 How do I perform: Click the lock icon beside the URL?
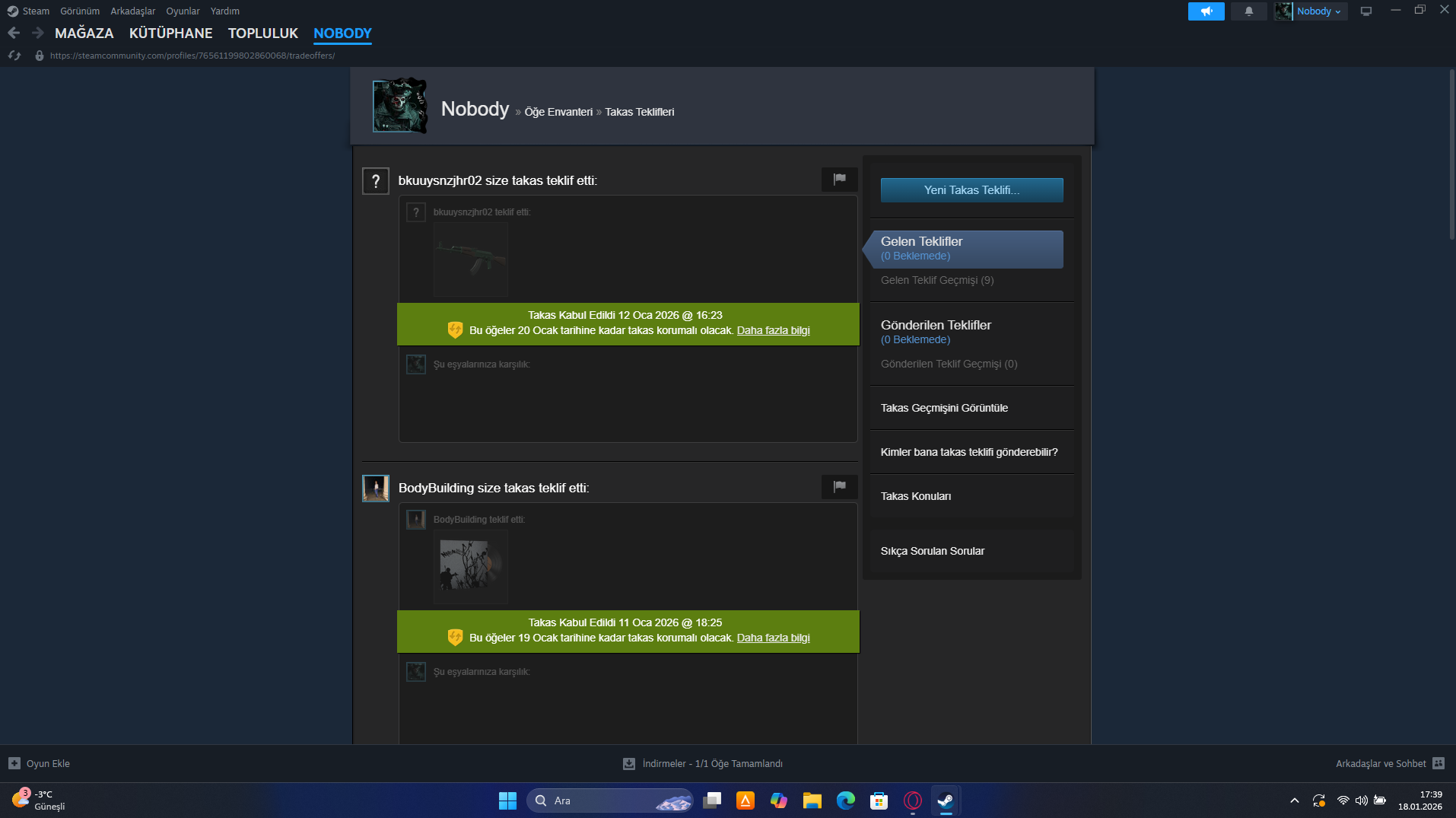click(40, 56)
